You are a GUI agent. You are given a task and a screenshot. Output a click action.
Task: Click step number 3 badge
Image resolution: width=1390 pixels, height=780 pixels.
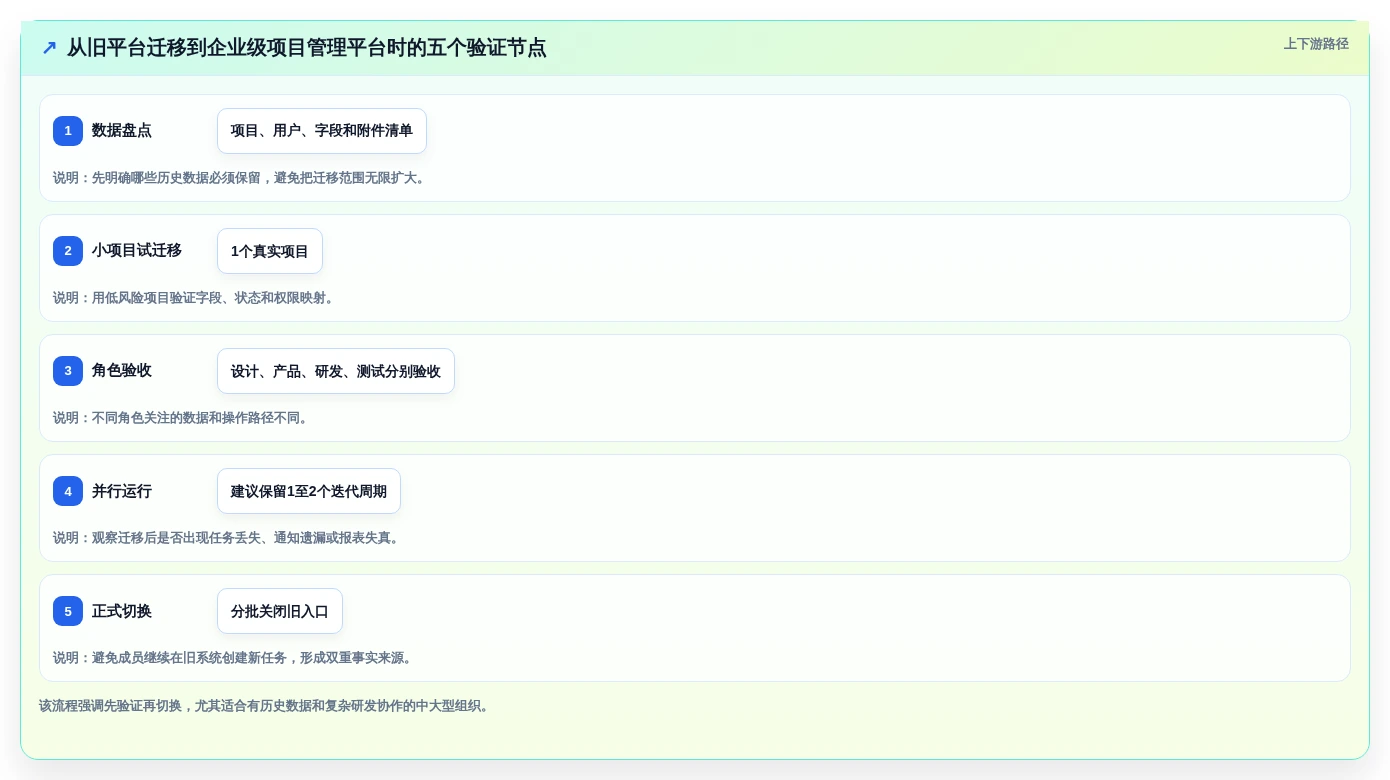point(68,371)
